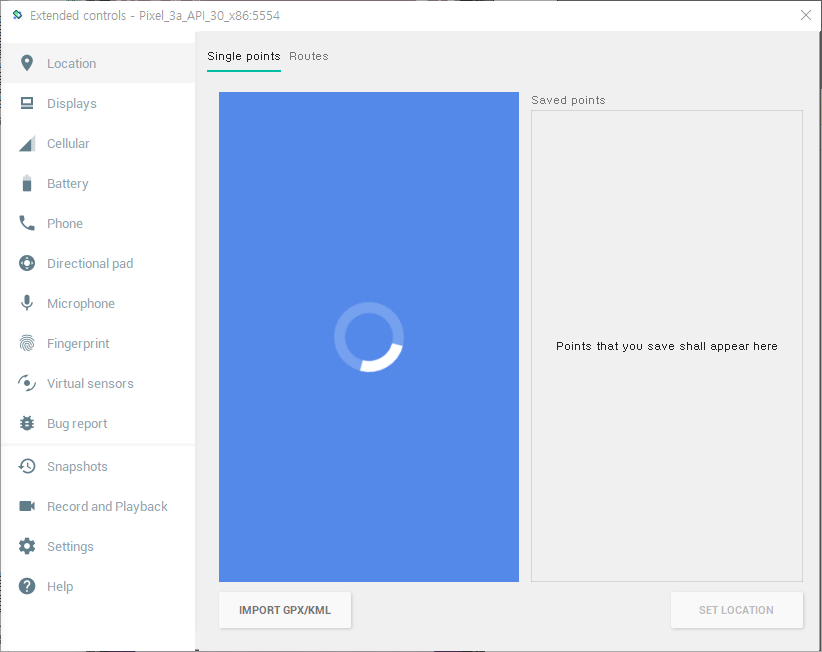Select the Record and Playback label
This screenshot has width=822, height=652.
pos(107,507)
